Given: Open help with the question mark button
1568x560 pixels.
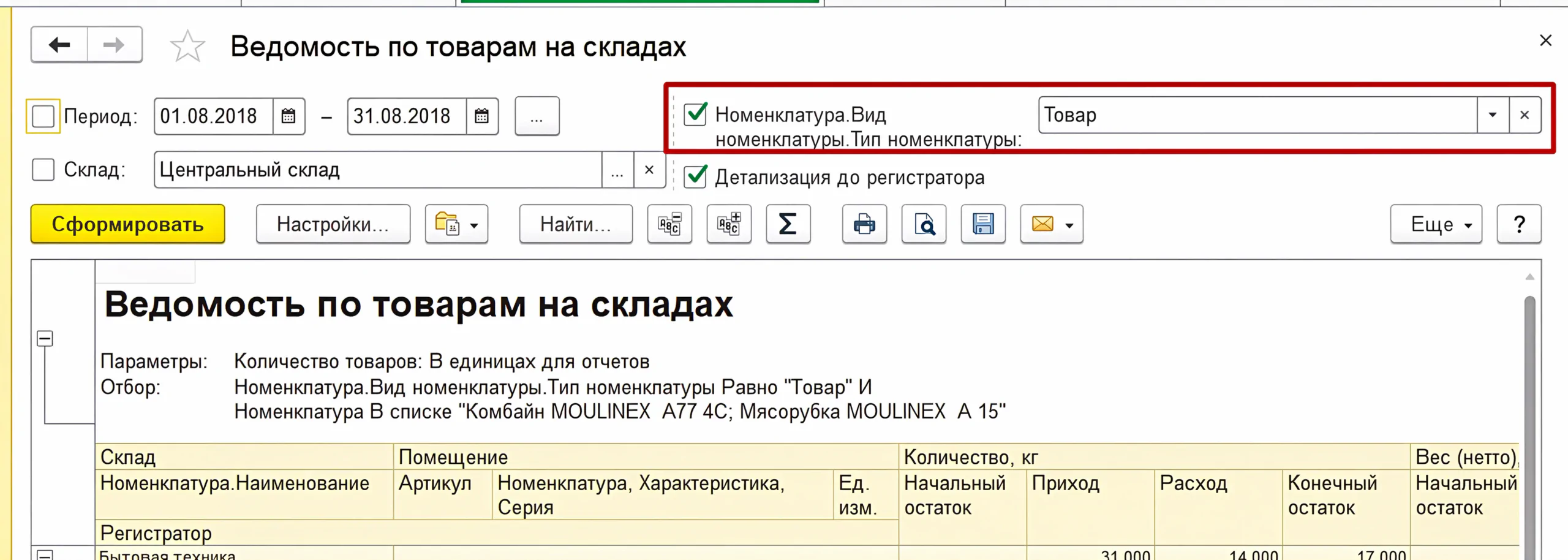Looking at the screenshot, I should pos(1519,224).
